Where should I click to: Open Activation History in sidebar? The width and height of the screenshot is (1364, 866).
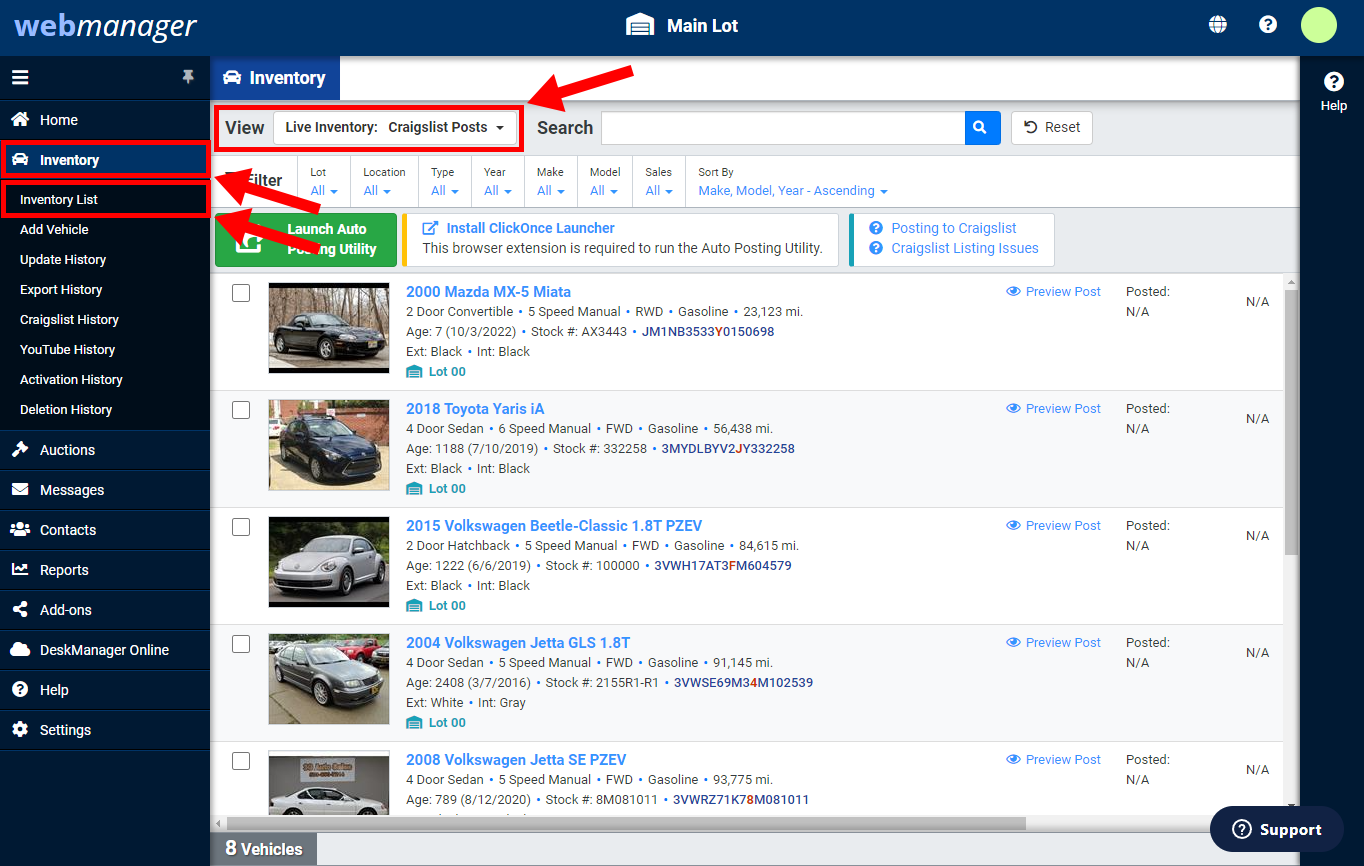click(x=71, y=379)
